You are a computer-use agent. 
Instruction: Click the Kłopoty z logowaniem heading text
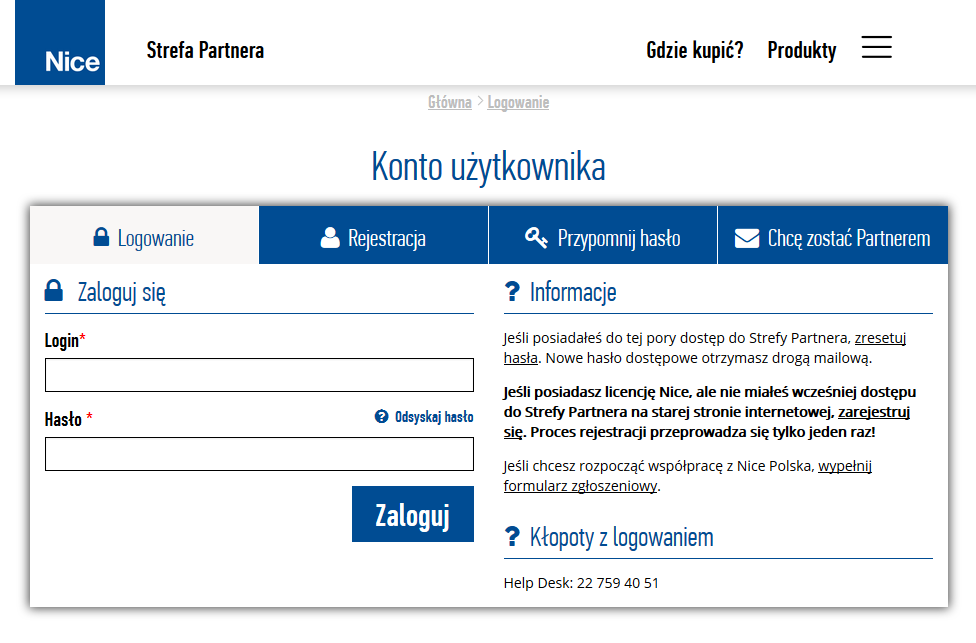(621, 537)
